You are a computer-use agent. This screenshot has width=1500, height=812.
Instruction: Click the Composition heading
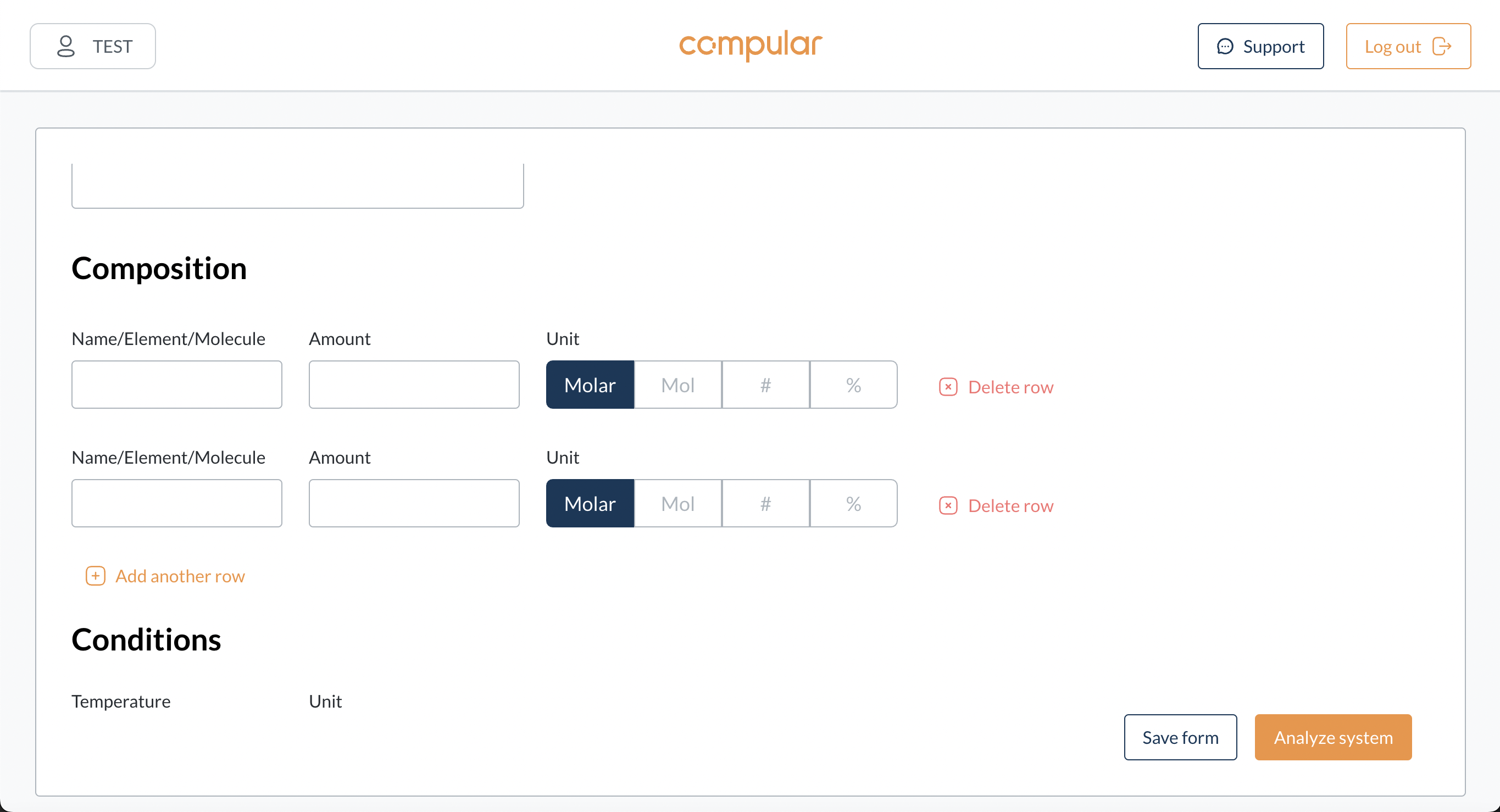[x=159, y=269]
